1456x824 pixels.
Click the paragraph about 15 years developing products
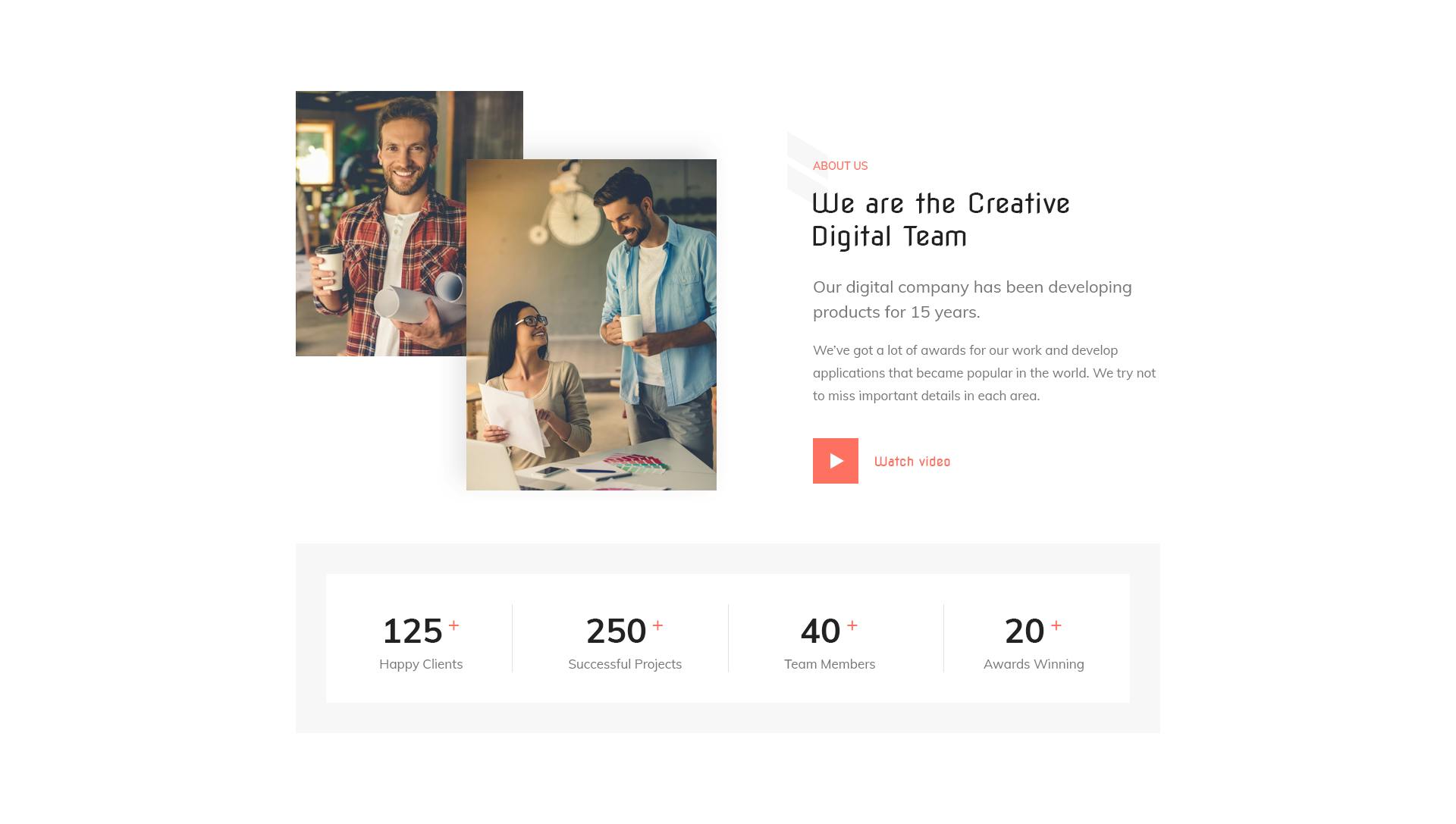tap(972, 299)
